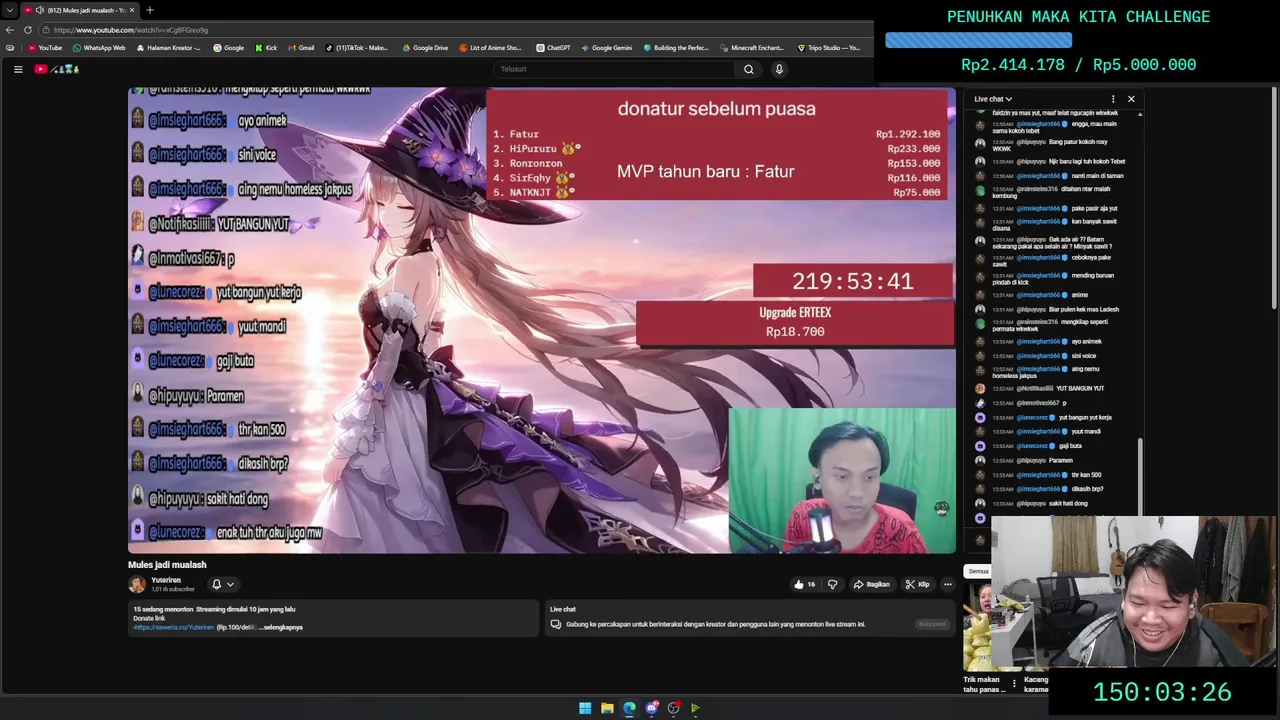Viewport: 1280px width, 720px height.
Task: Open the TikTok bookmark
Action: pos(356,48)
